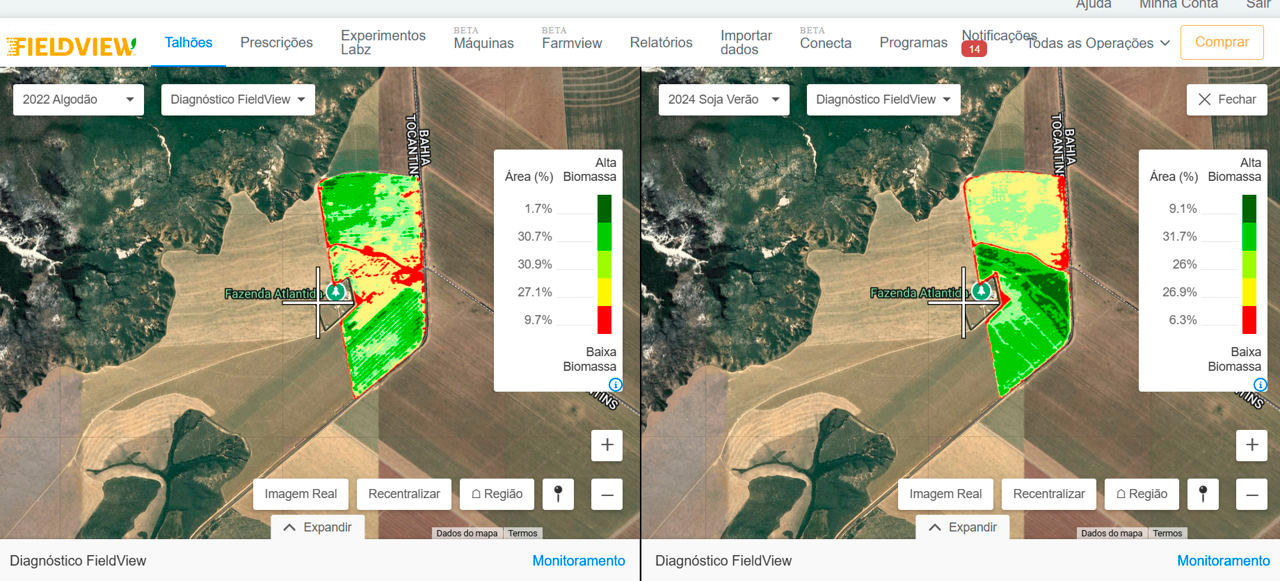
Task: Open left Diagnóstico FieldView layer dropdown
Action: pos(238,99)
